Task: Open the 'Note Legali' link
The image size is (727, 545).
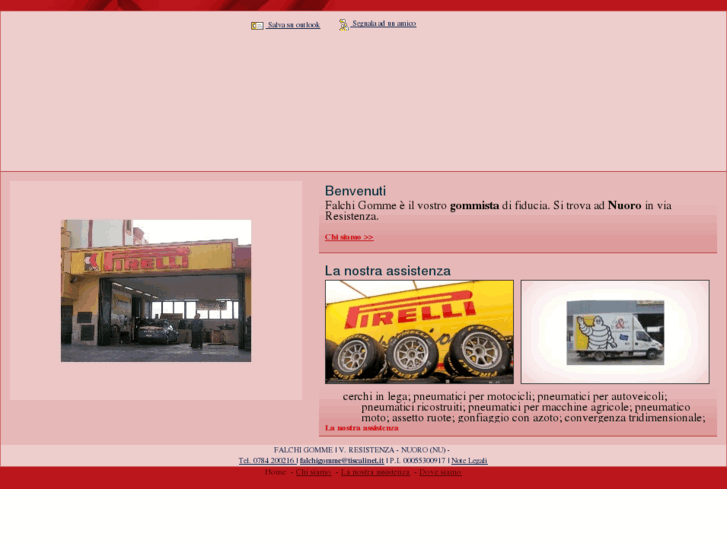Action: coord(469,461)
